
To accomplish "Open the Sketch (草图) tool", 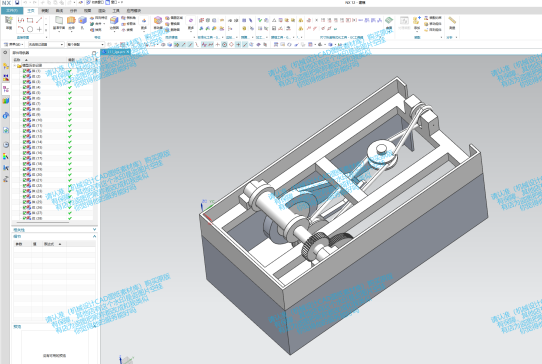I will tap(9, 23).
